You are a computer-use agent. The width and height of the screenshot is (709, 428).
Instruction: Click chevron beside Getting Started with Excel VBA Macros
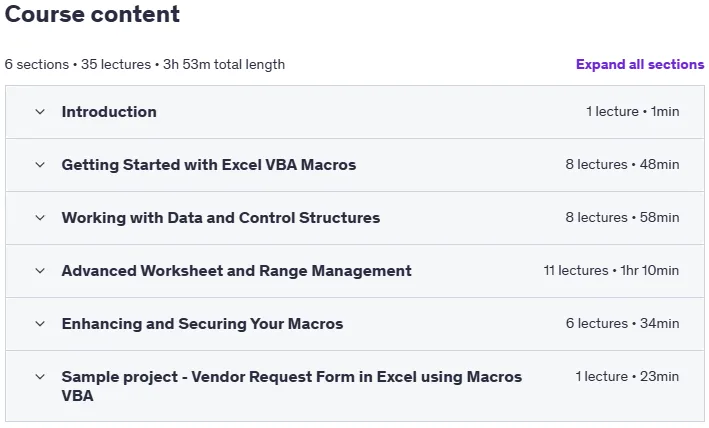click(40, 165)
